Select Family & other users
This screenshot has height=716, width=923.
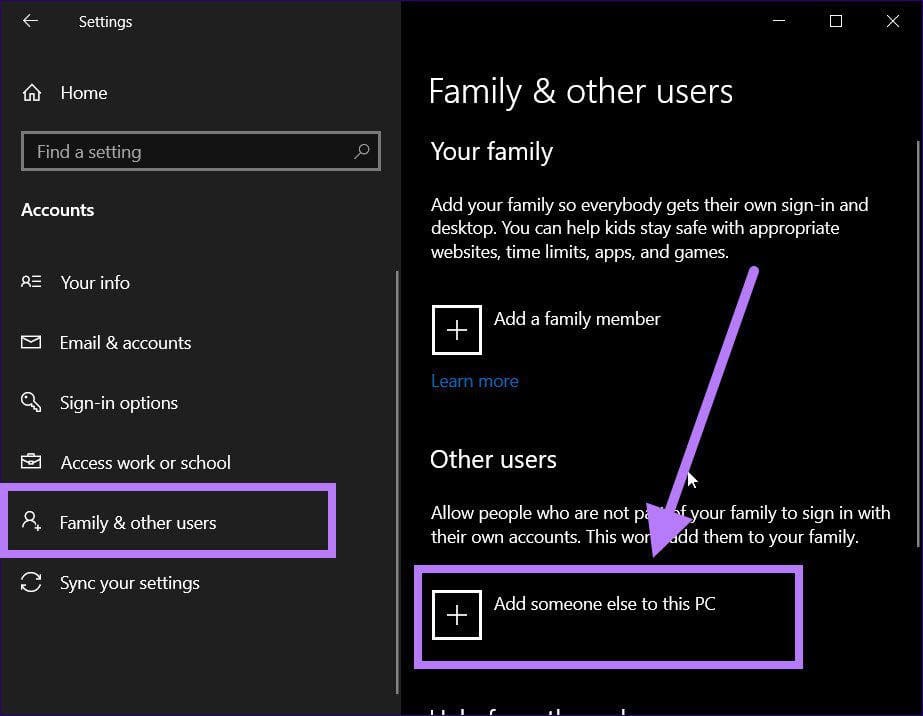point(168,522)
